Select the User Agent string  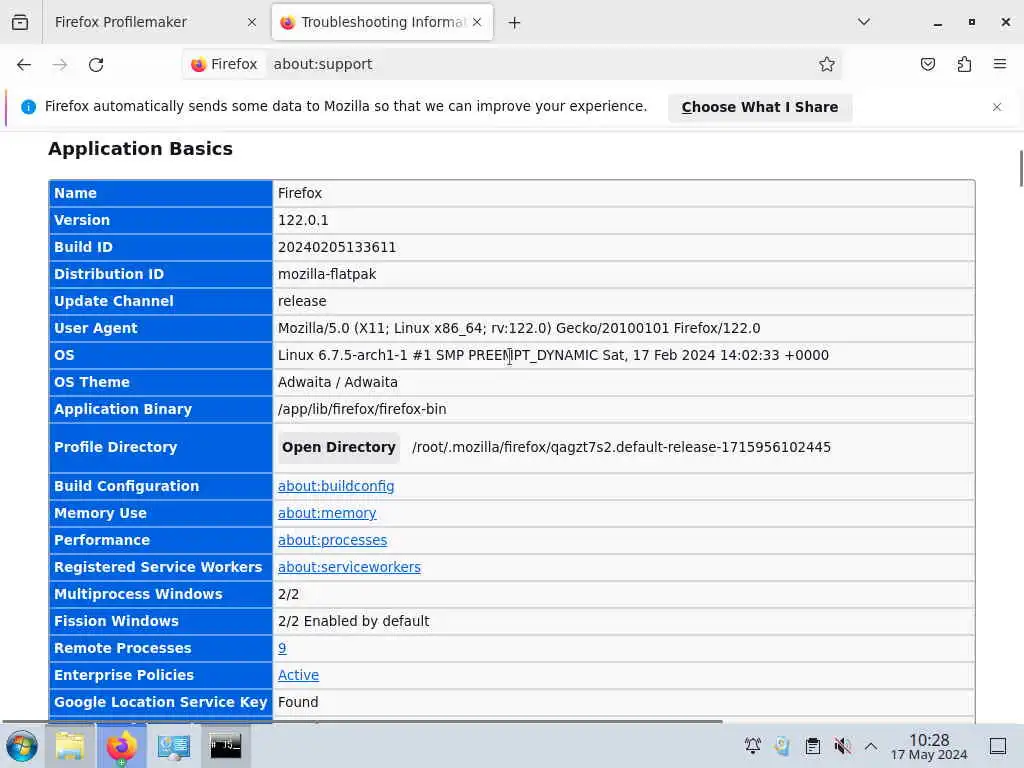[519, 328]
